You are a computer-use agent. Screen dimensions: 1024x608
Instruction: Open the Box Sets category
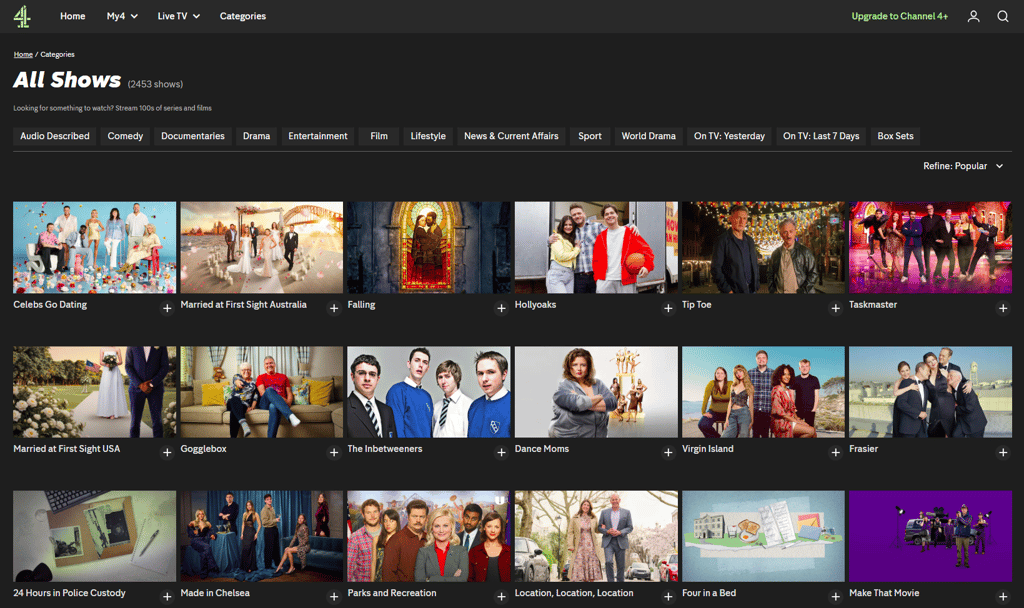[x=895, y=136]
